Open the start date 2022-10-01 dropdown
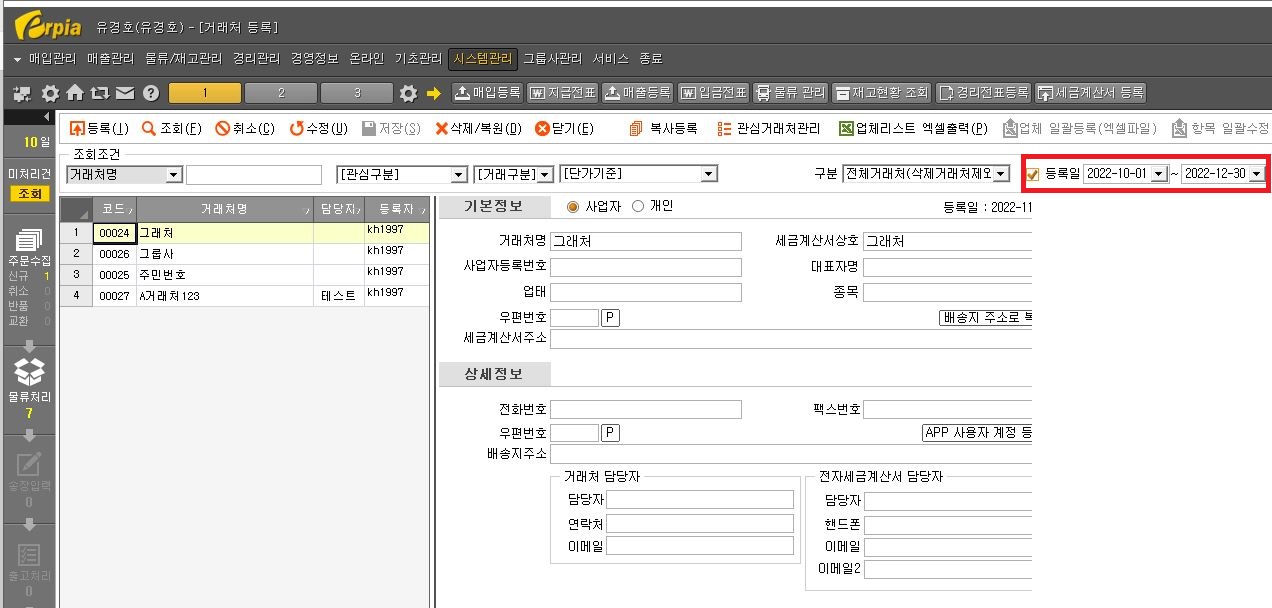The width and height of the screenshot is (1272, 608). pyautogui.click(x=1159, y=174)
